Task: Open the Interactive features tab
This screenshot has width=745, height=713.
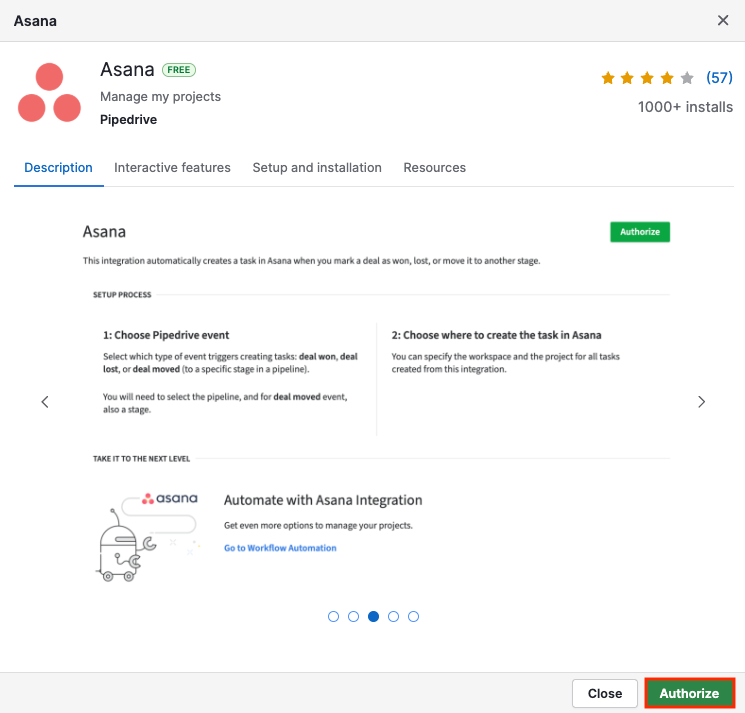Action: click(x=172, y=168)
